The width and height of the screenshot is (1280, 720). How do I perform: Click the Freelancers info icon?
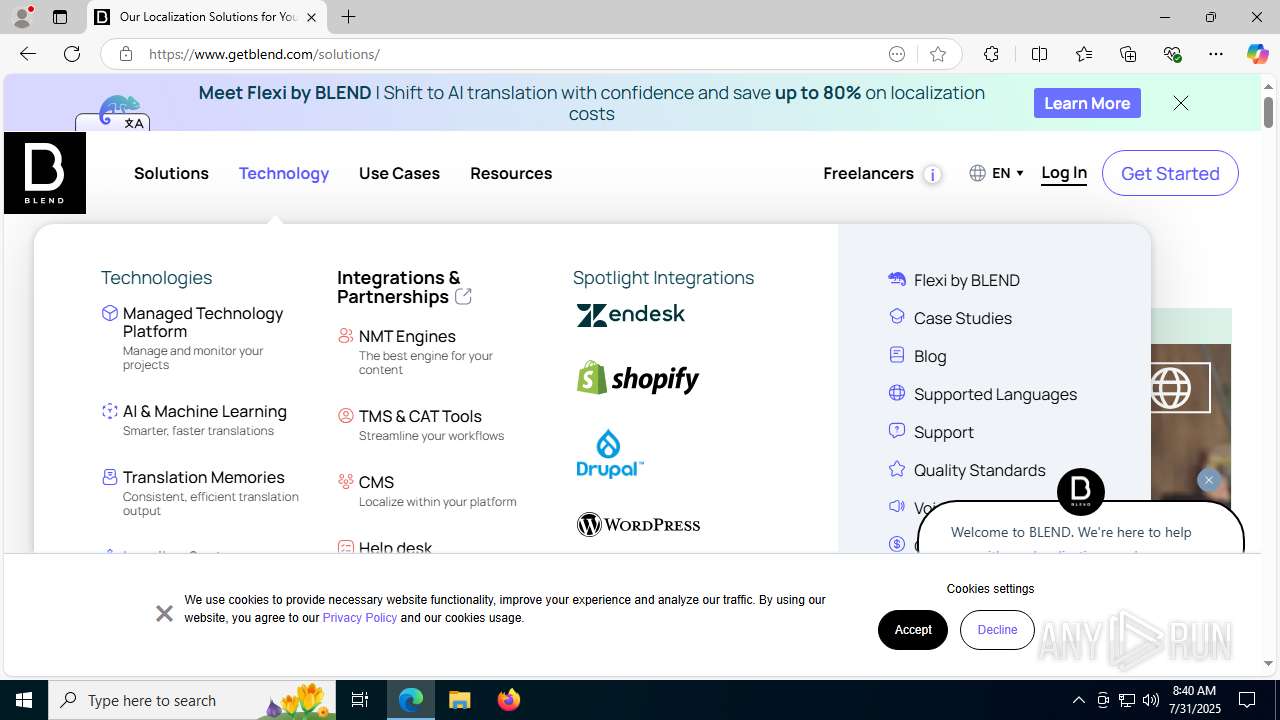pos(932,175)
